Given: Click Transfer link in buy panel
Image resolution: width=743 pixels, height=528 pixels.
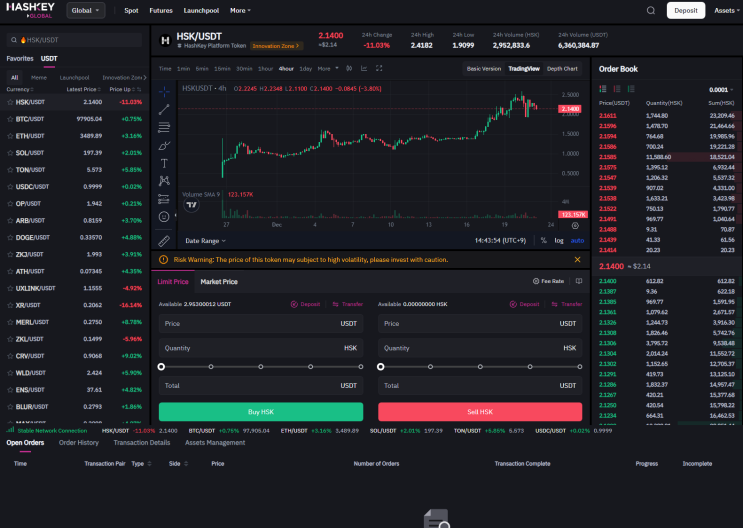Looking at the screenshot, I should 348,304.
